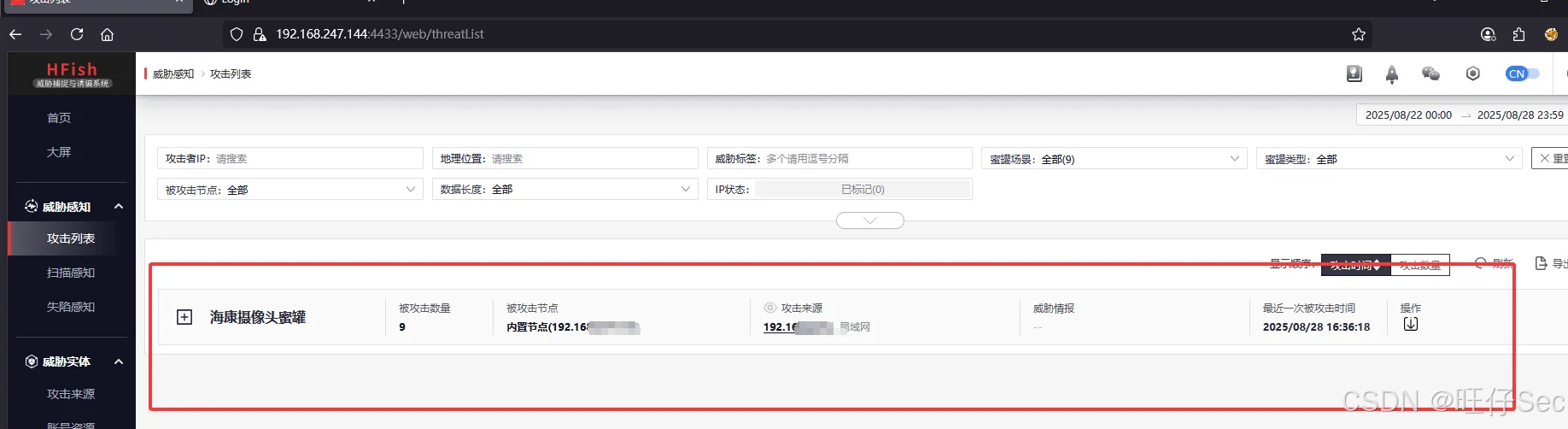Click the IP状态 已标记(0) option
Viewport: 1568px width, 429px height.
click(x=863, y=189)
